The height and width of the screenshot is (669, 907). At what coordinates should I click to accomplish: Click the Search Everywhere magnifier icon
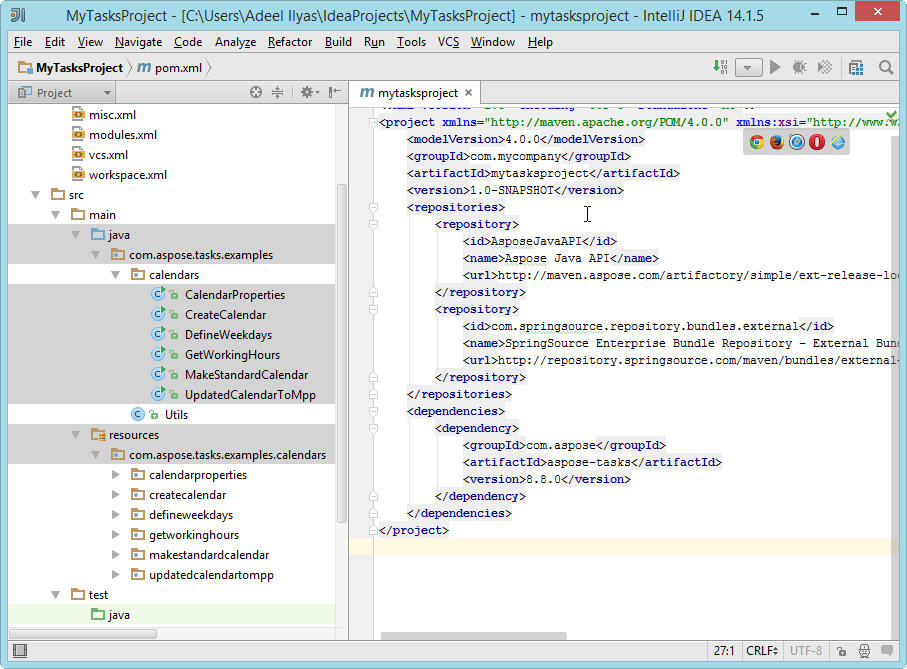[886, 67]
